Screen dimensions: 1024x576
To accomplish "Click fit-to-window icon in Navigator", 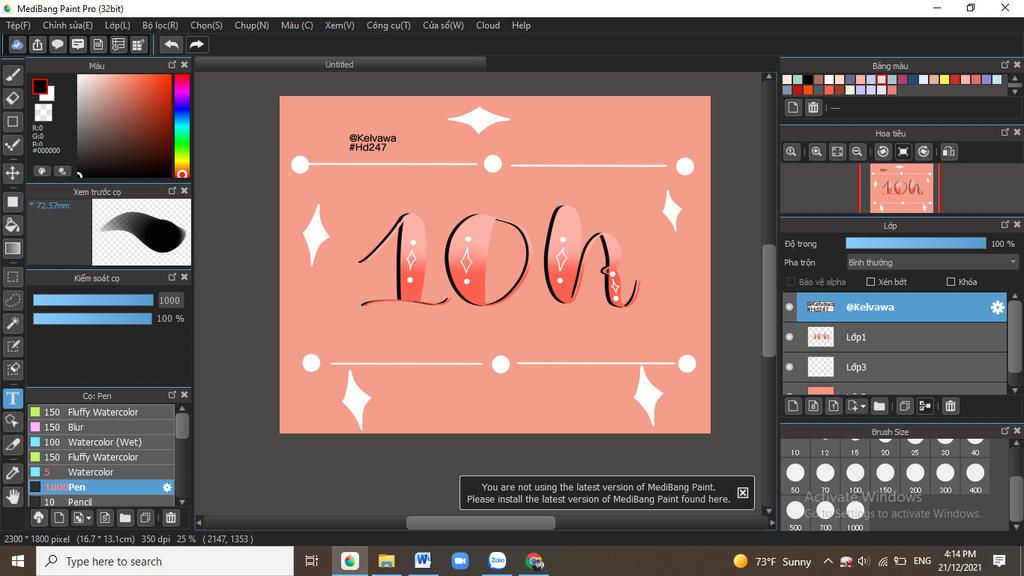I will [x=837, y=152].
